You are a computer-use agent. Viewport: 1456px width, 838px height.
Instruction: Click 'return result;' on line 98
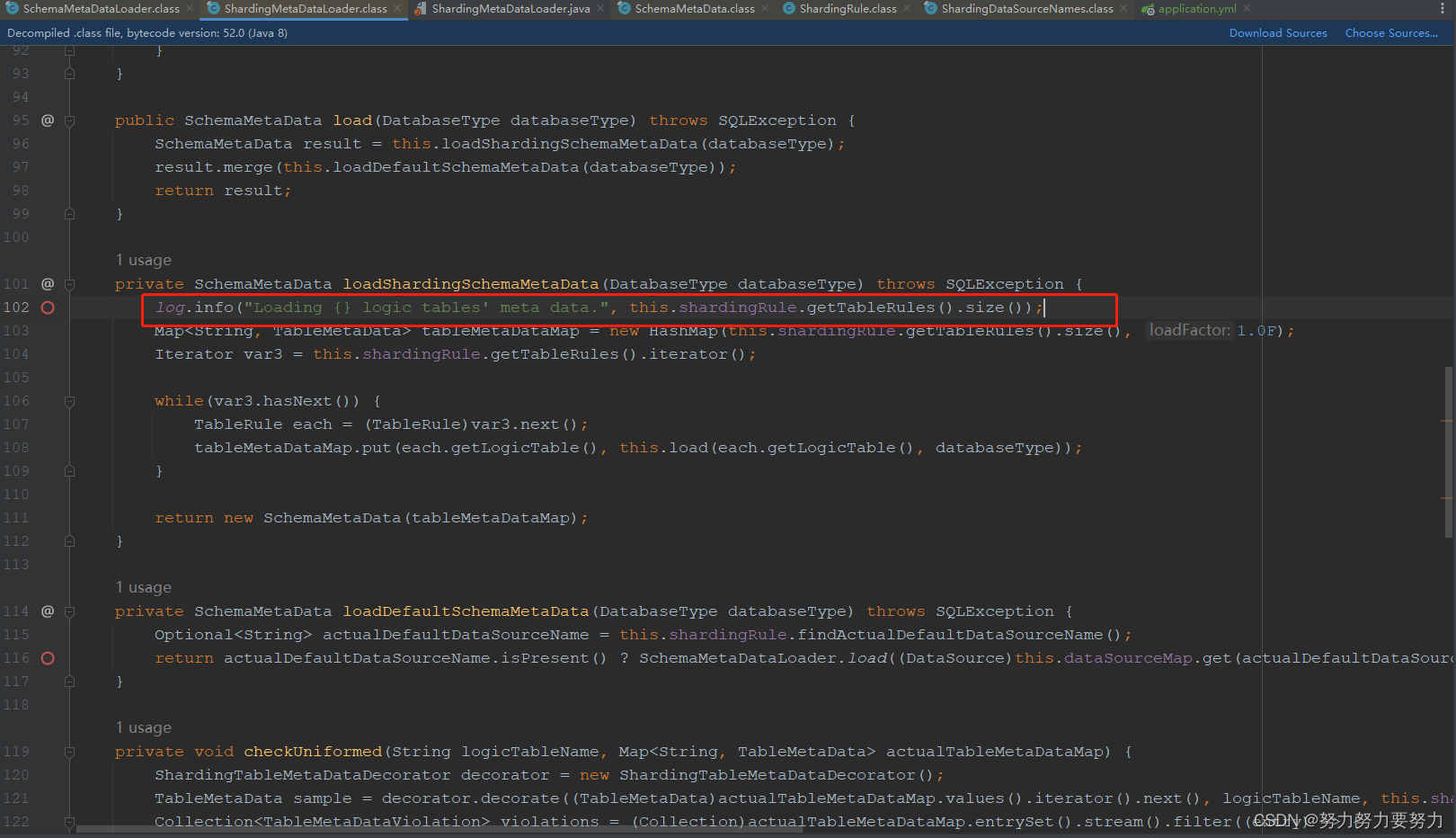point(223,191)
